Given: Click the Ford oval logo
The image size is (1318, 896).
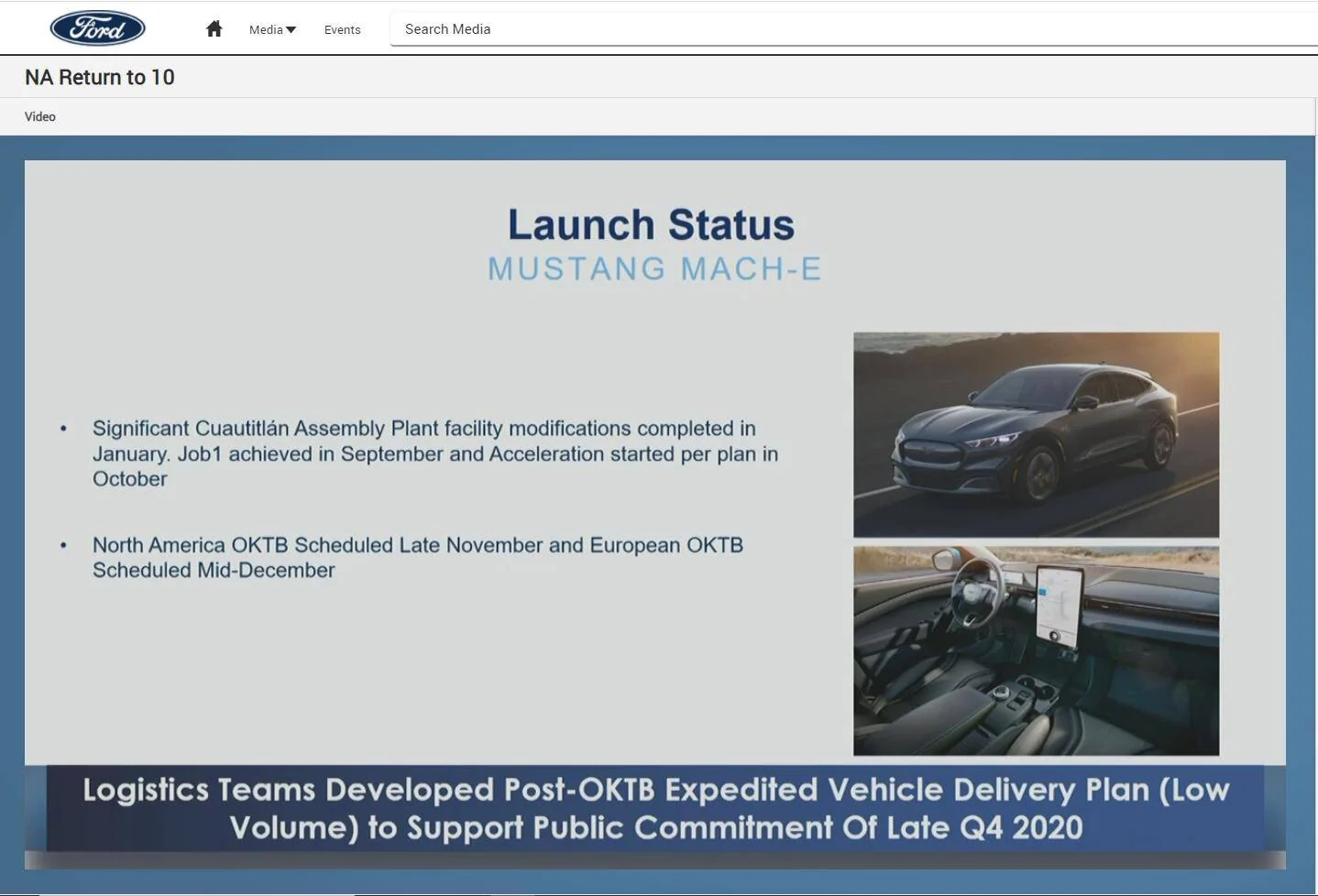Looking at the screenshot, I should 97,28.
